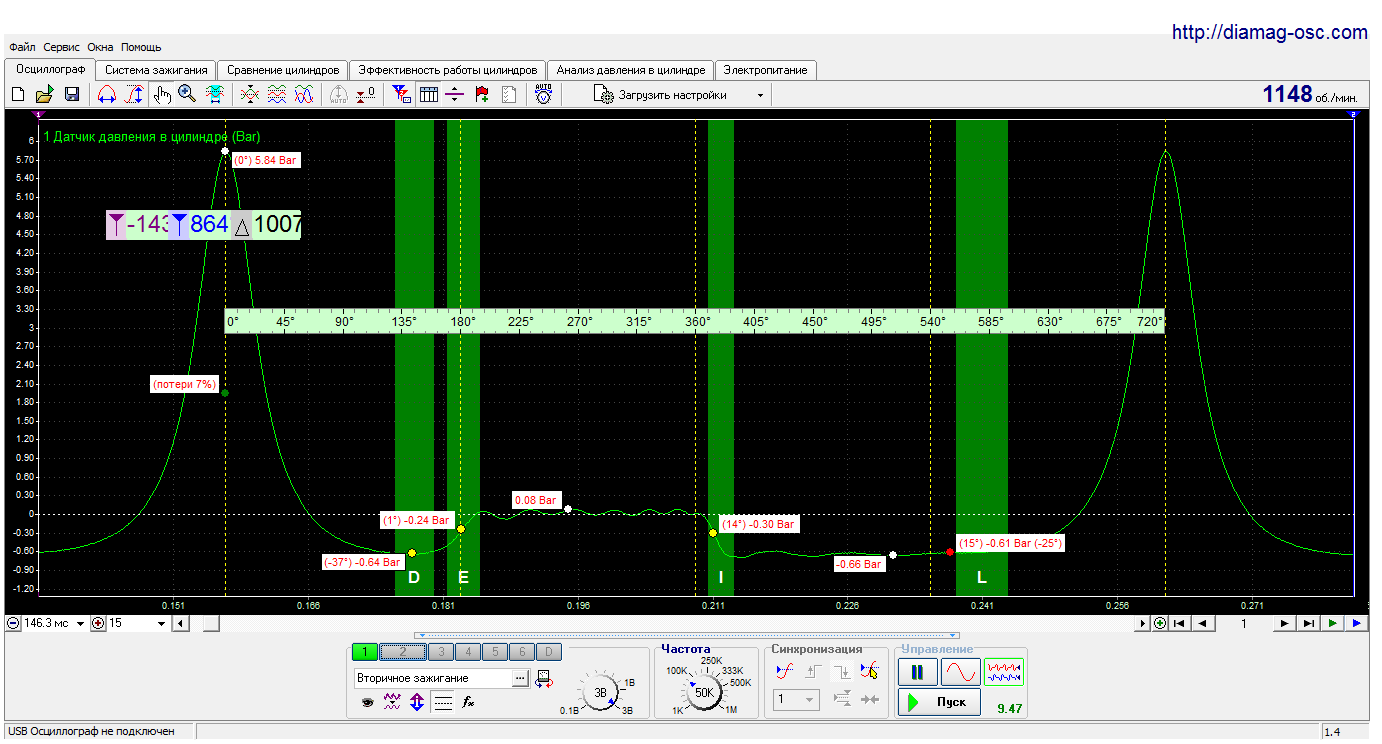Toggle channel visibility eye icon
Image resolution: width=1382 pixels, height=744 pixels.
[x=367, y=703]
